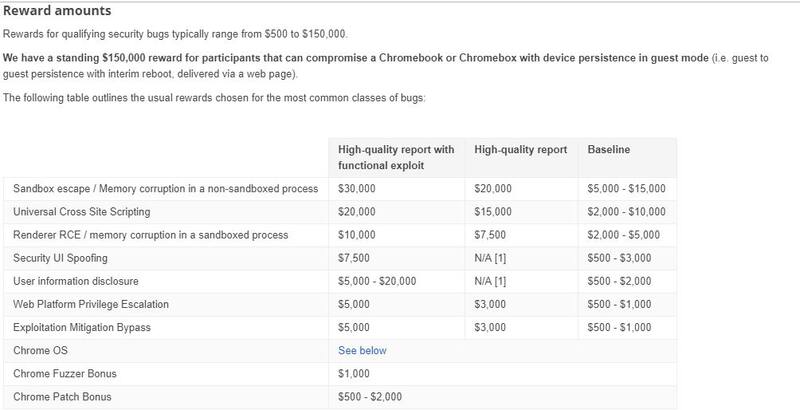Click the "Baseline" column header
The image size is (800, 410).
click(607, 149)
